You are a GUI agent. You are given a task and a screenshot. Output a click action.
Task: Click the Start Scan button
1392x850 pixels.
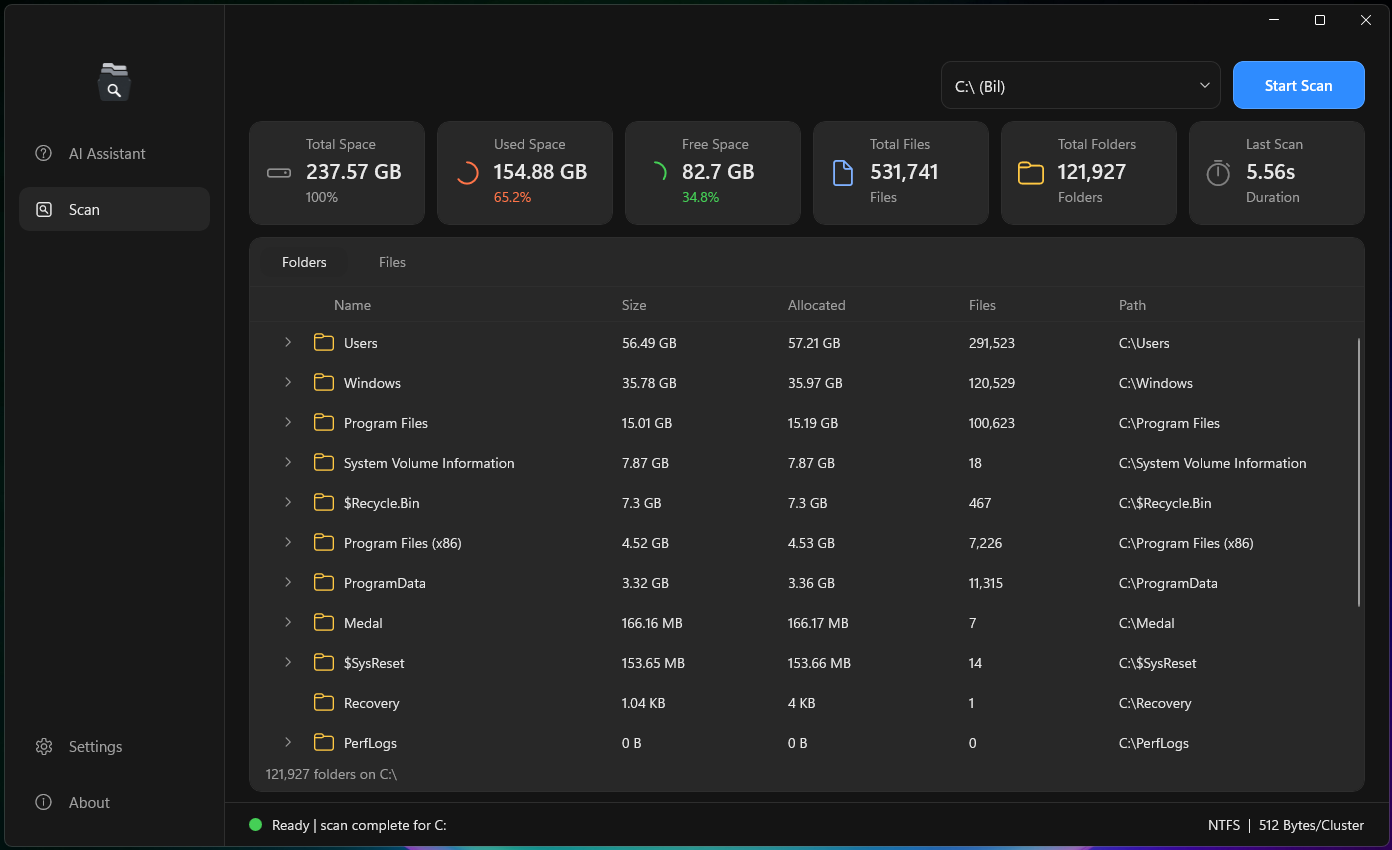coord(1299,85)
